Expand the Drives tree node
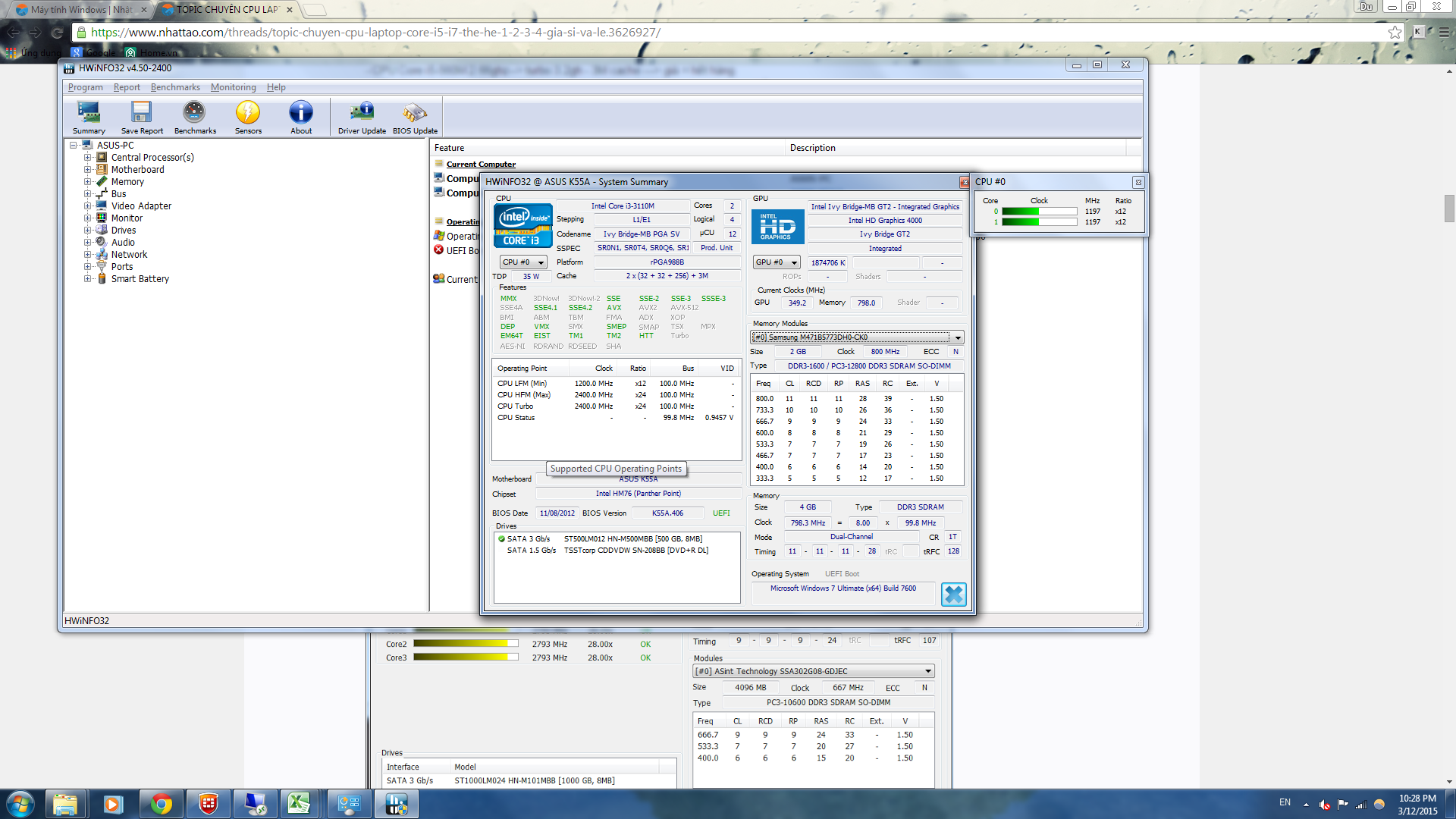Image resolution: width=1456 pixels, height=819 pixels. coord(87,231)
